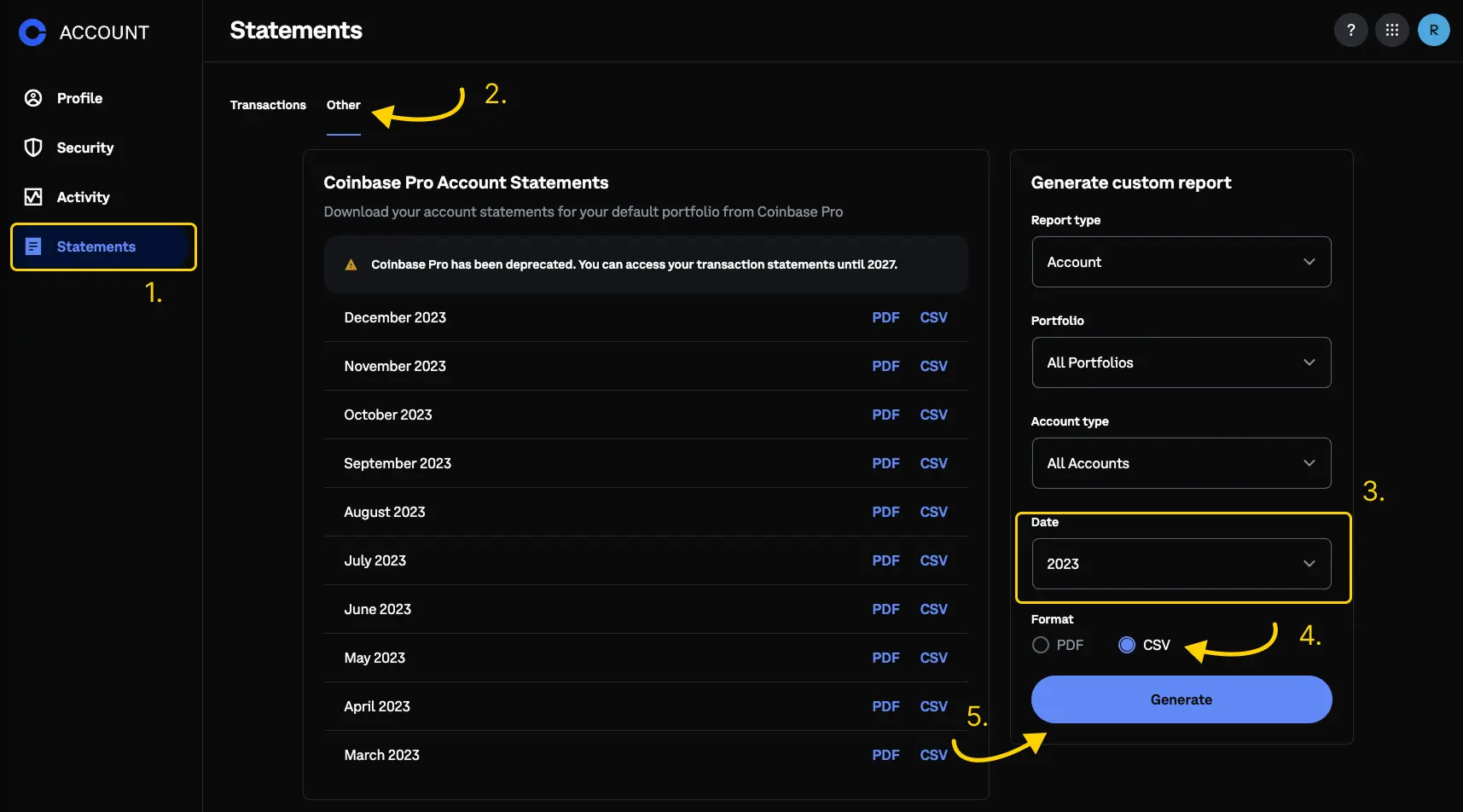Download September 2023 CSV statement
This screenshot has width=1463, height=812.
click(933, 463)
